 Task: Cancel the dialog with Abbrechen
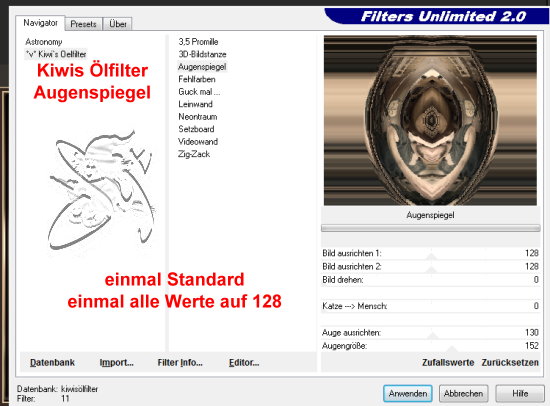(463, 393)
